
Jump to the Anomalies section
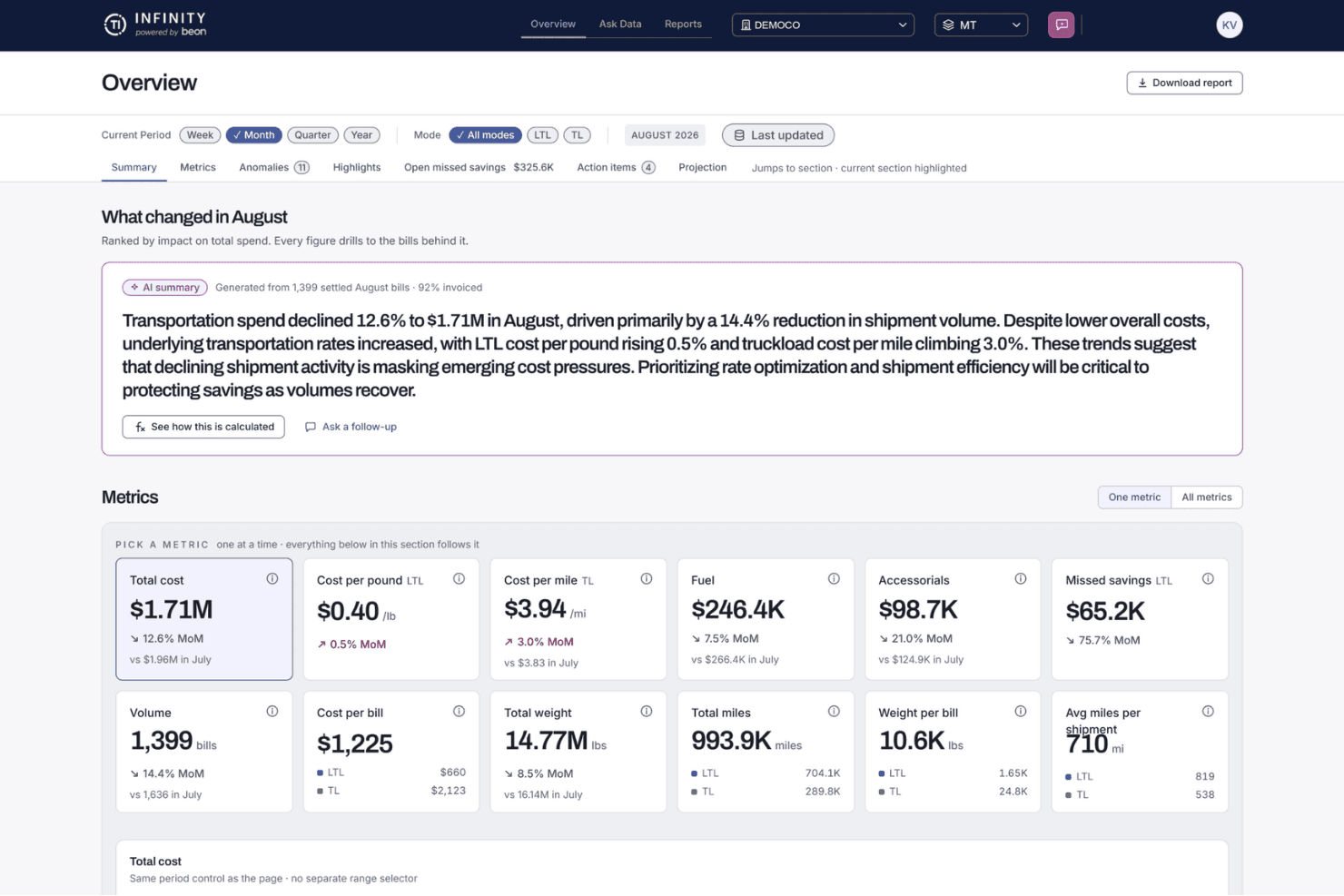274,168
